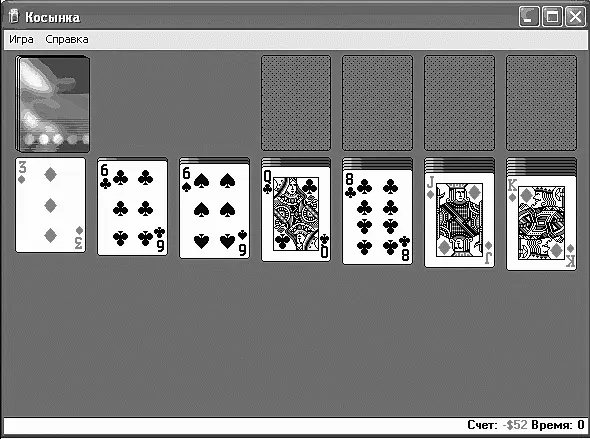Open the Справка menu
Viewport: 590px width, 439px height.
coord(67,39)
